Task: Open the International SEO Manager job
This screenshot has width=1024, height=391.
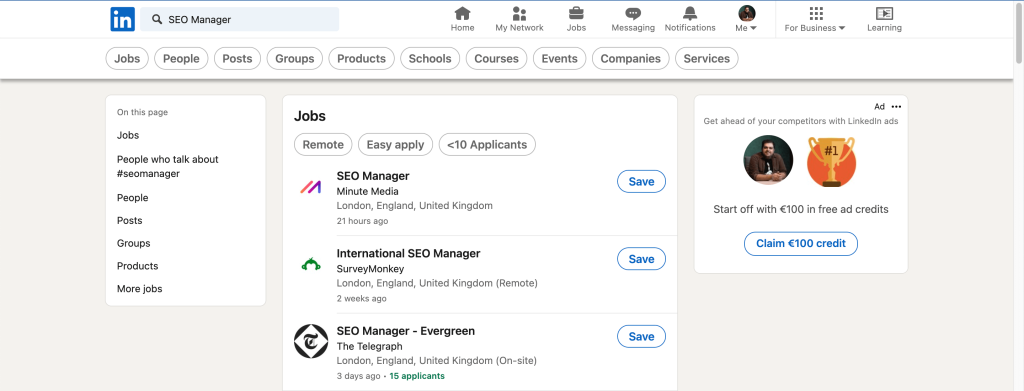Action: tap(408, 253)
